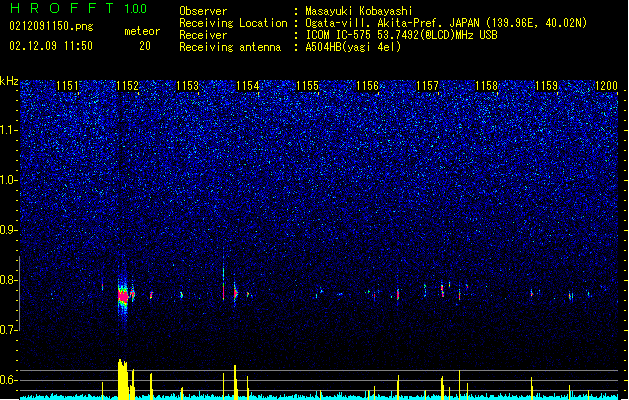This screenshot has height=400, width=629.
Task: Select observer name Masayuki Kobayashi
Action: click(359, 11)
